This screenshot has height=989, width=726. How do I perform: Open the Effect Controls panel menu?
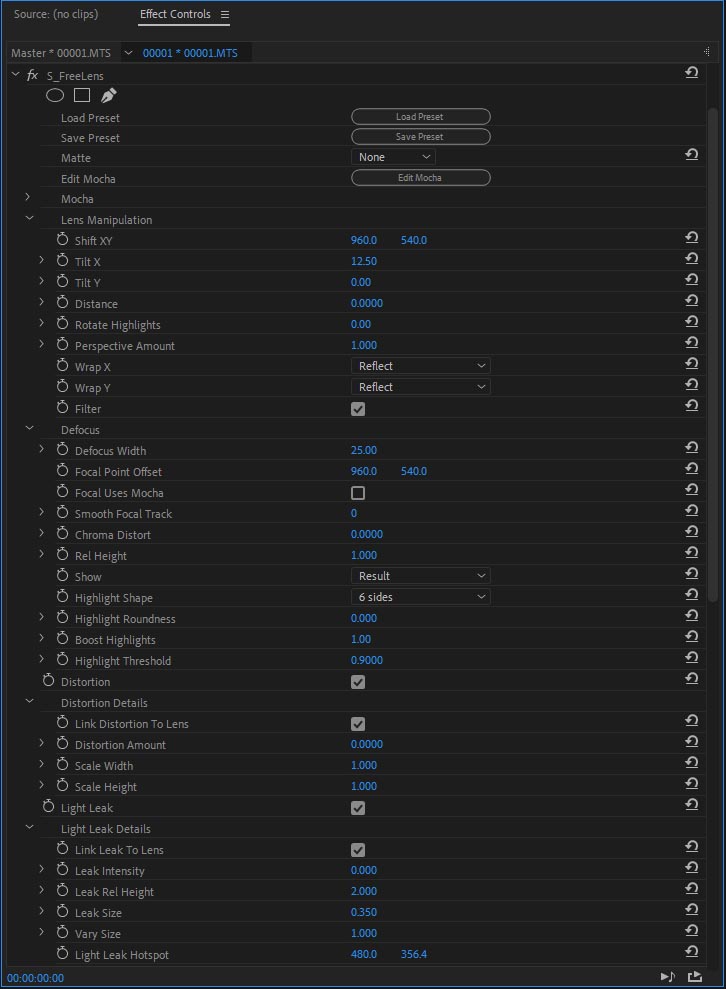tap(225, 15)
